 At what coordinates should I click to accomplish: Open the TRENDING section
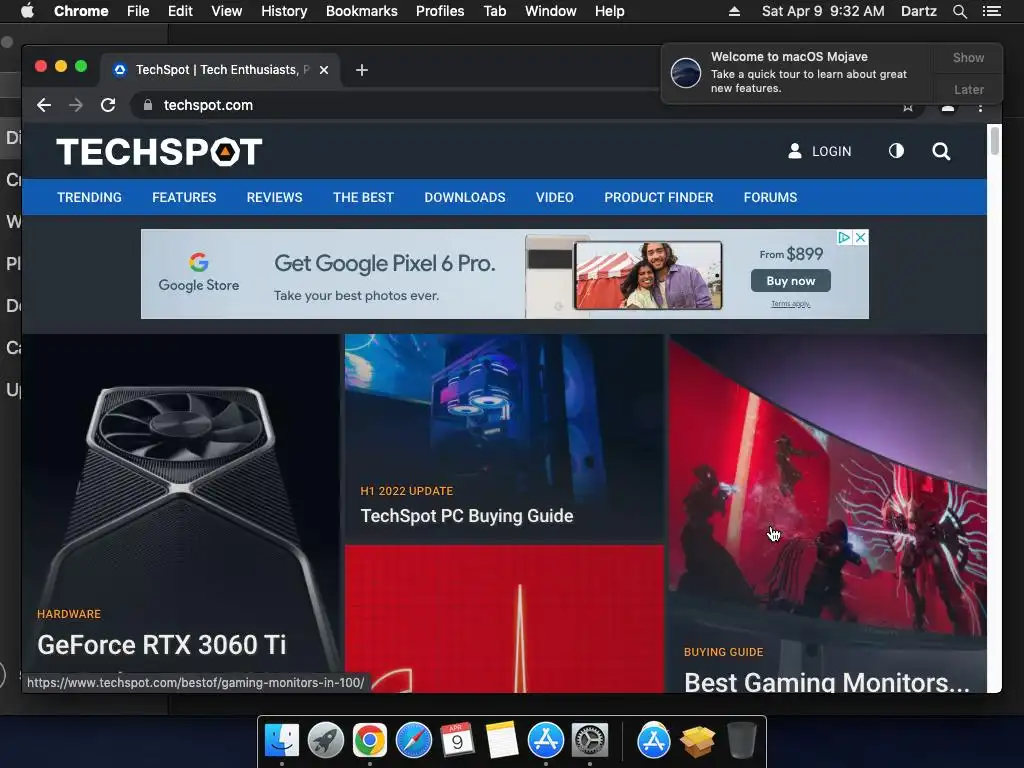[x=89, y=197]
